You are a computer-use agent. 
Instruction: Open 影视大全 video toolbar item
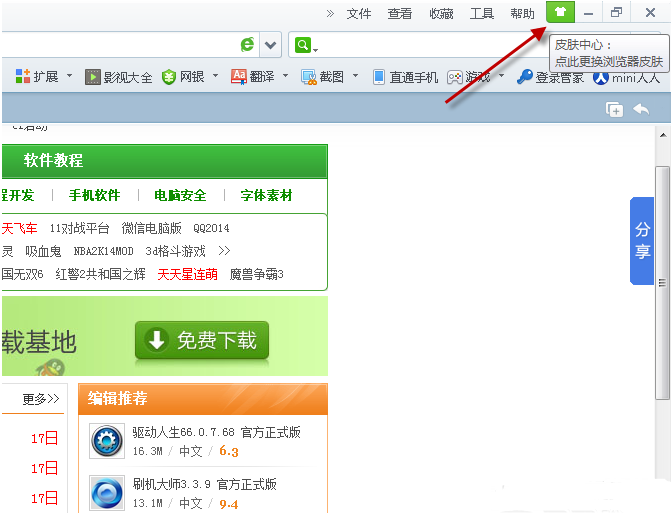click(x=119, y=77)
